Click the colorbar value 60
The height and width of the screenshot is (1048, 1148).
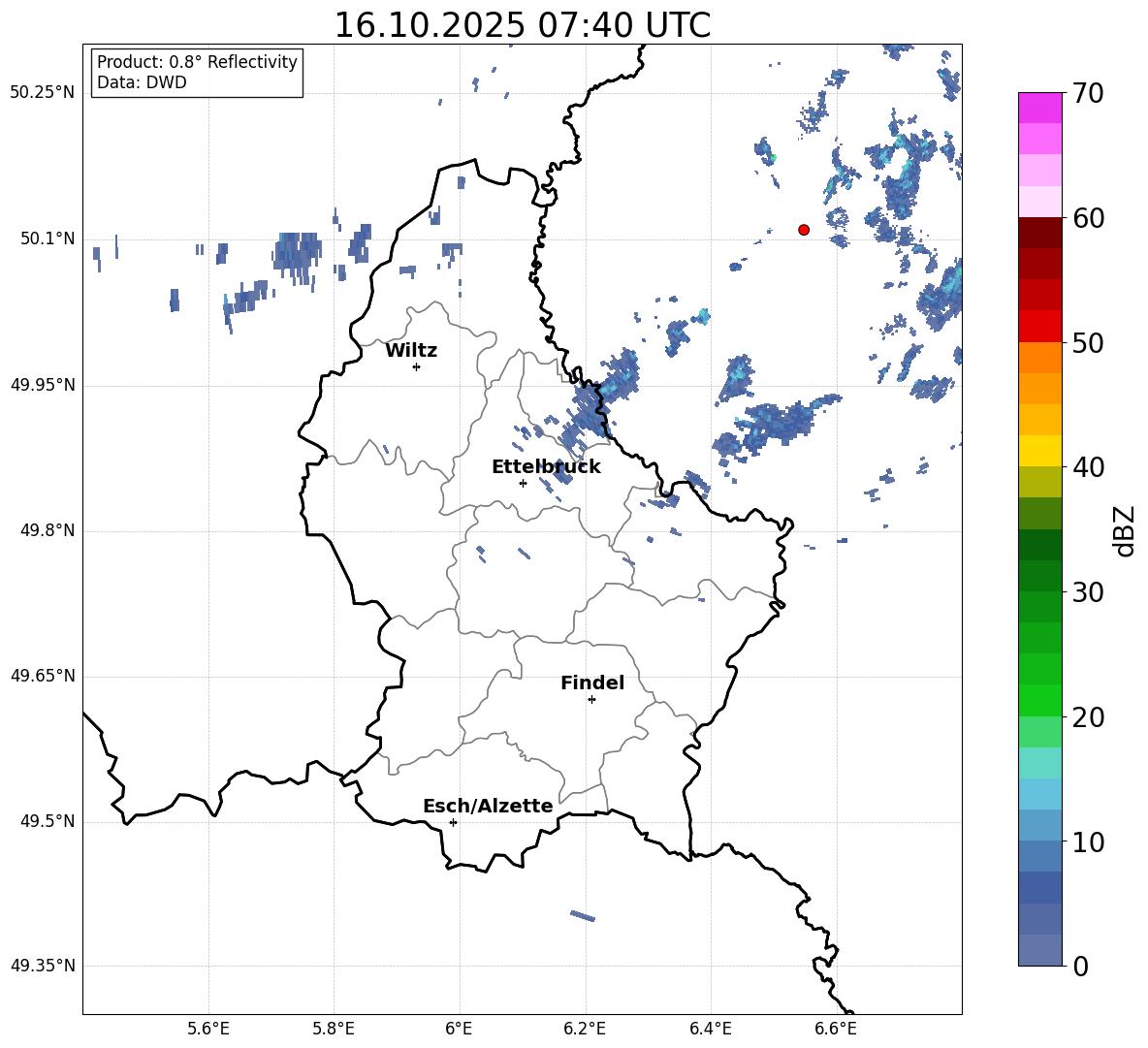1088,218
